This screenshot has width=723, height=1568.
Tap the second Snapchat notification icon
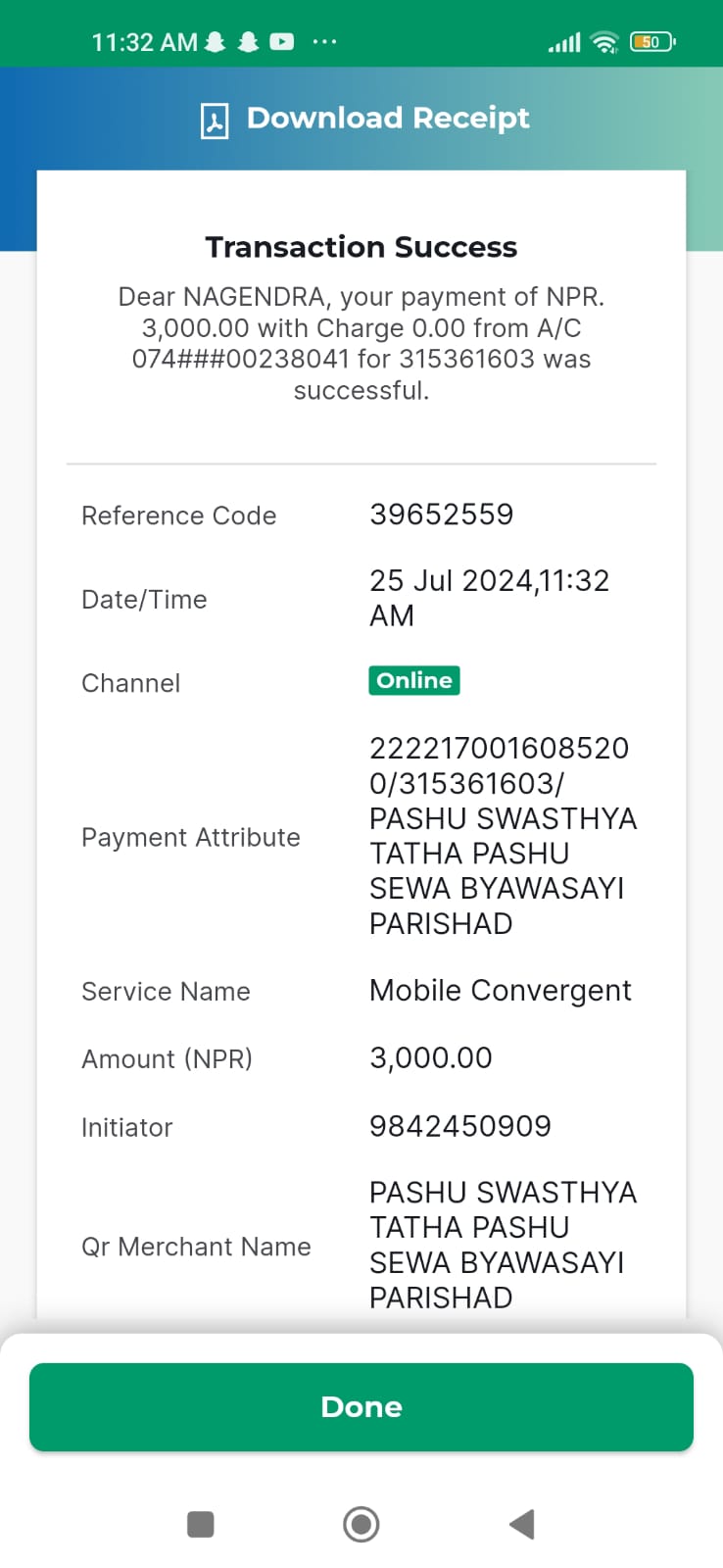(249, 41)
